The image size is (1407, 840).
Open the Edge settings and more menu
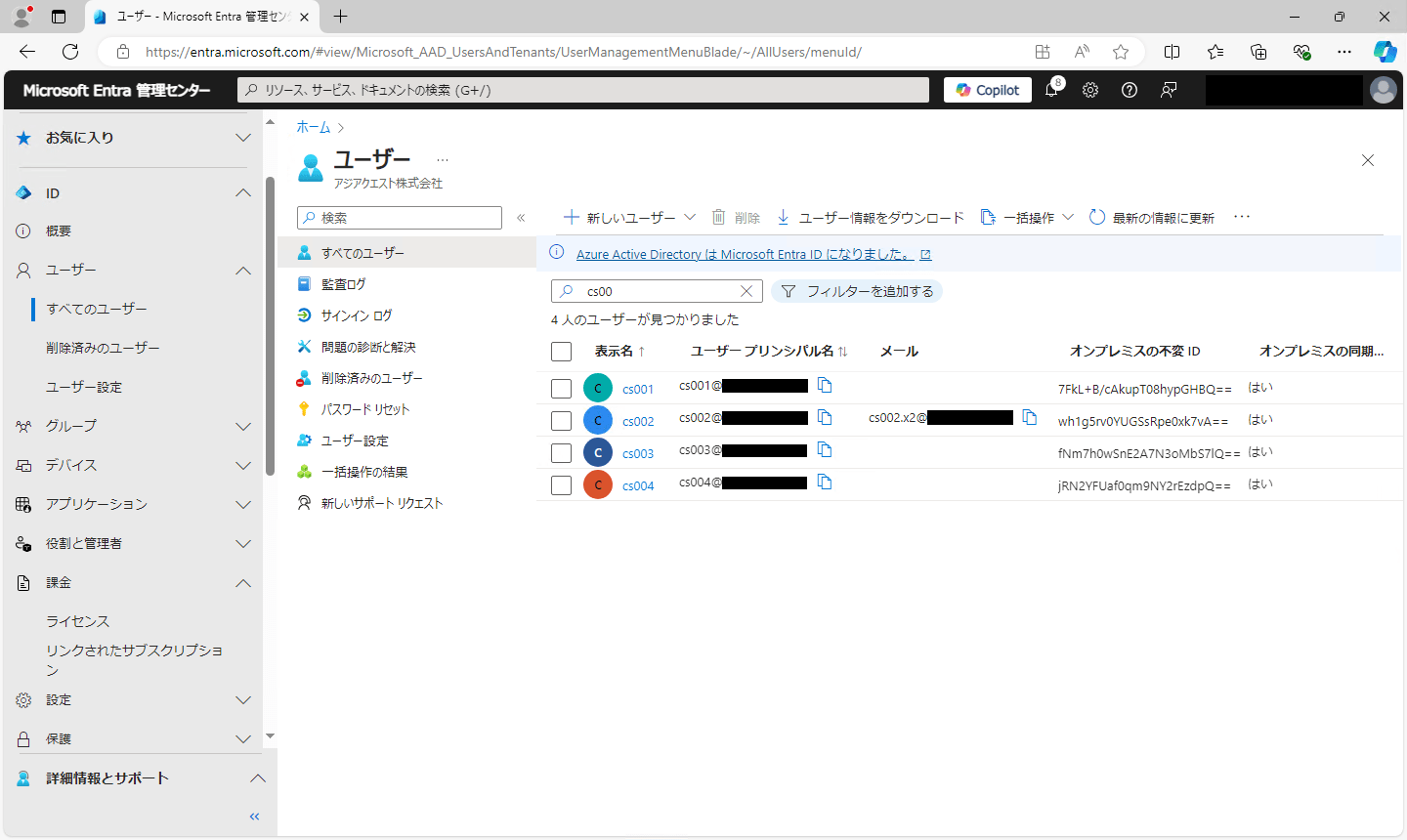point(1344,52)
